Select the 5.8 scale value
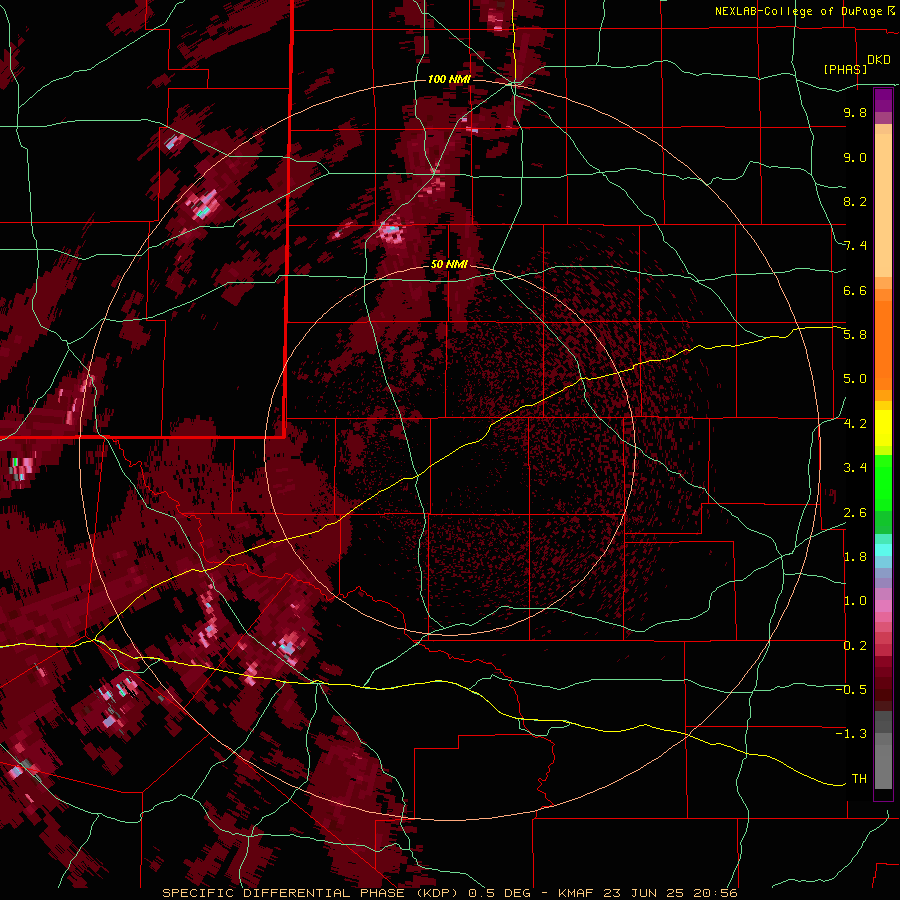This screenshot has width=900, height=900. click(x=855, y=335)
